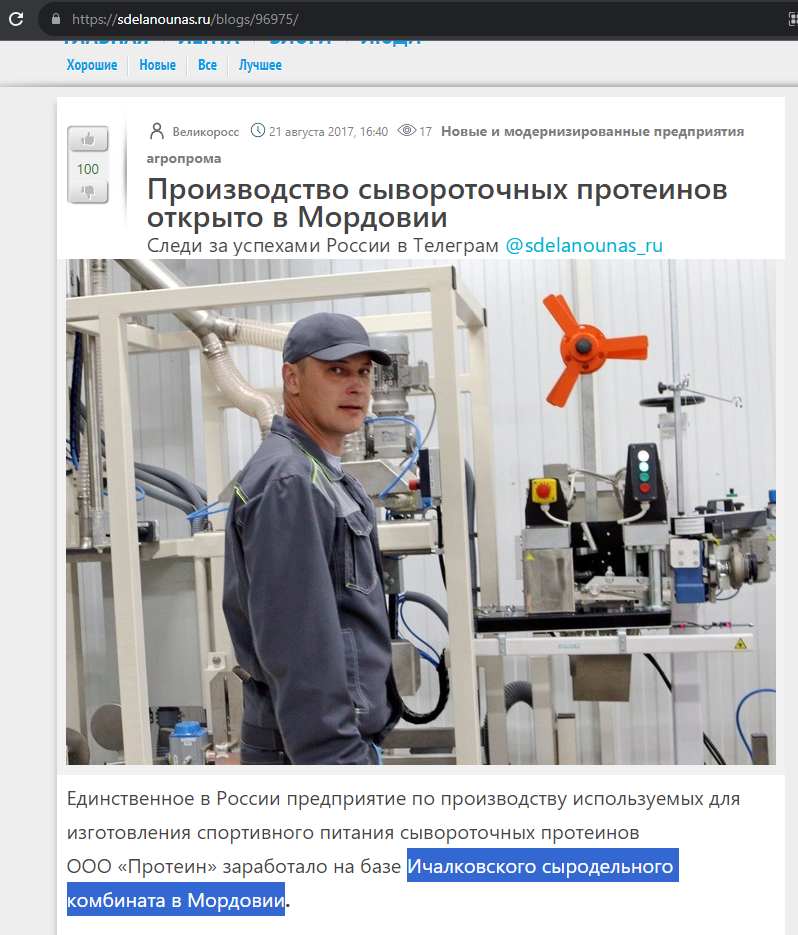Click the padlock site security icon
798x935 pixels.
[56, 19]
